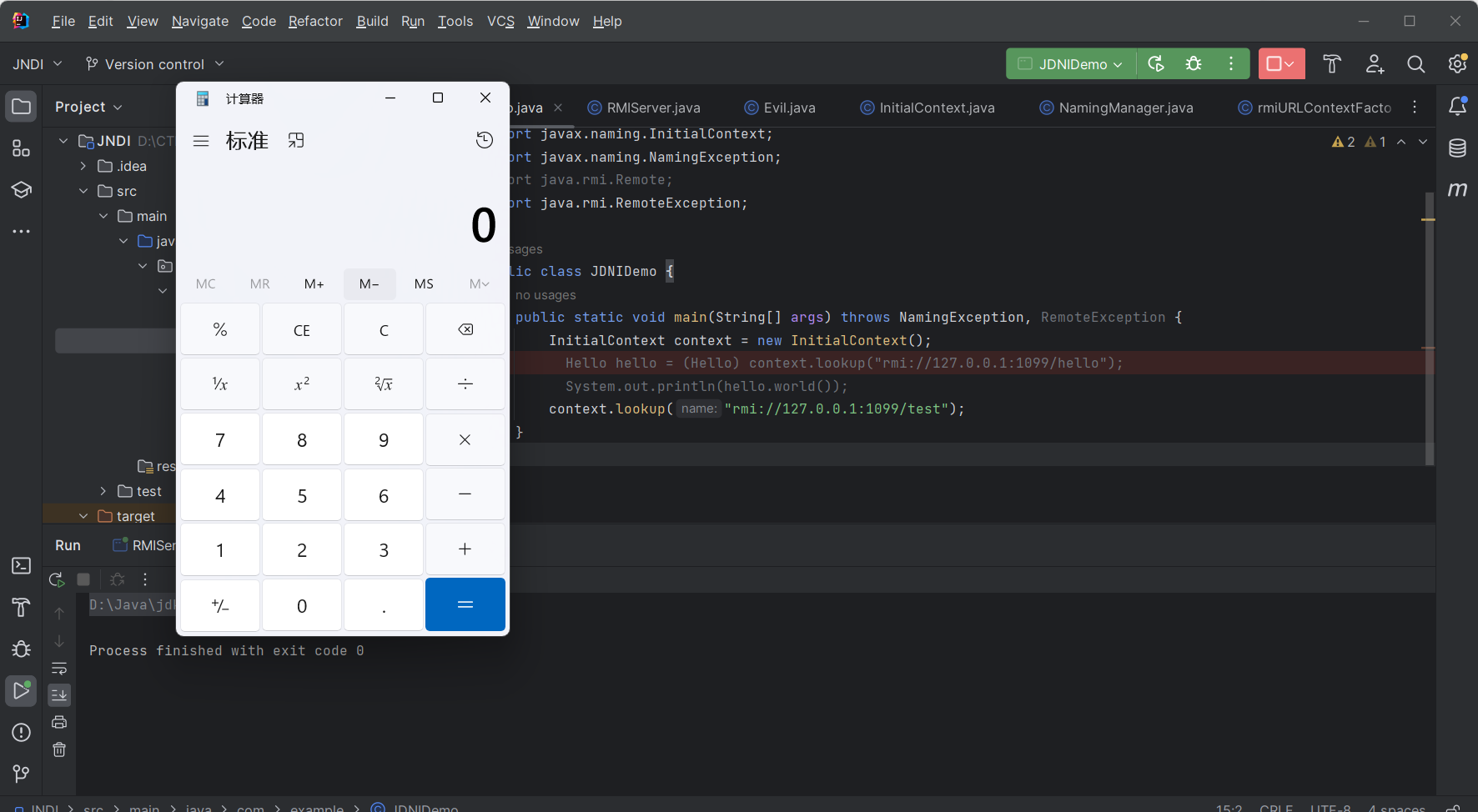Build the project with hammer icon
This screenshot has height=812, width=1478.
(1332, 64)
